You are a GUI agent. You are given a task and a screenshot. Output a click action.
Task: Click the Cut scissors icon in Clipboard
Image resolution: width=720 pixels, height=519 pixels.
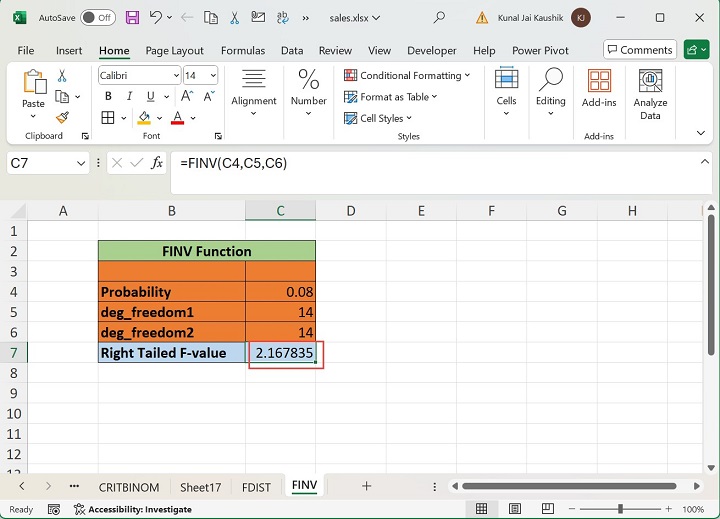[62, 76]
